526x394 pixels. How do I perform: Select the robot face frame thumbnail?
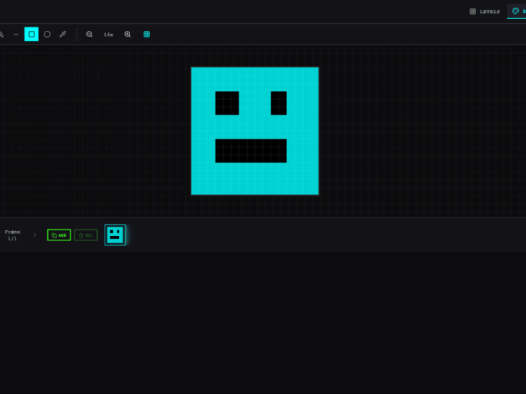[115, 235]
